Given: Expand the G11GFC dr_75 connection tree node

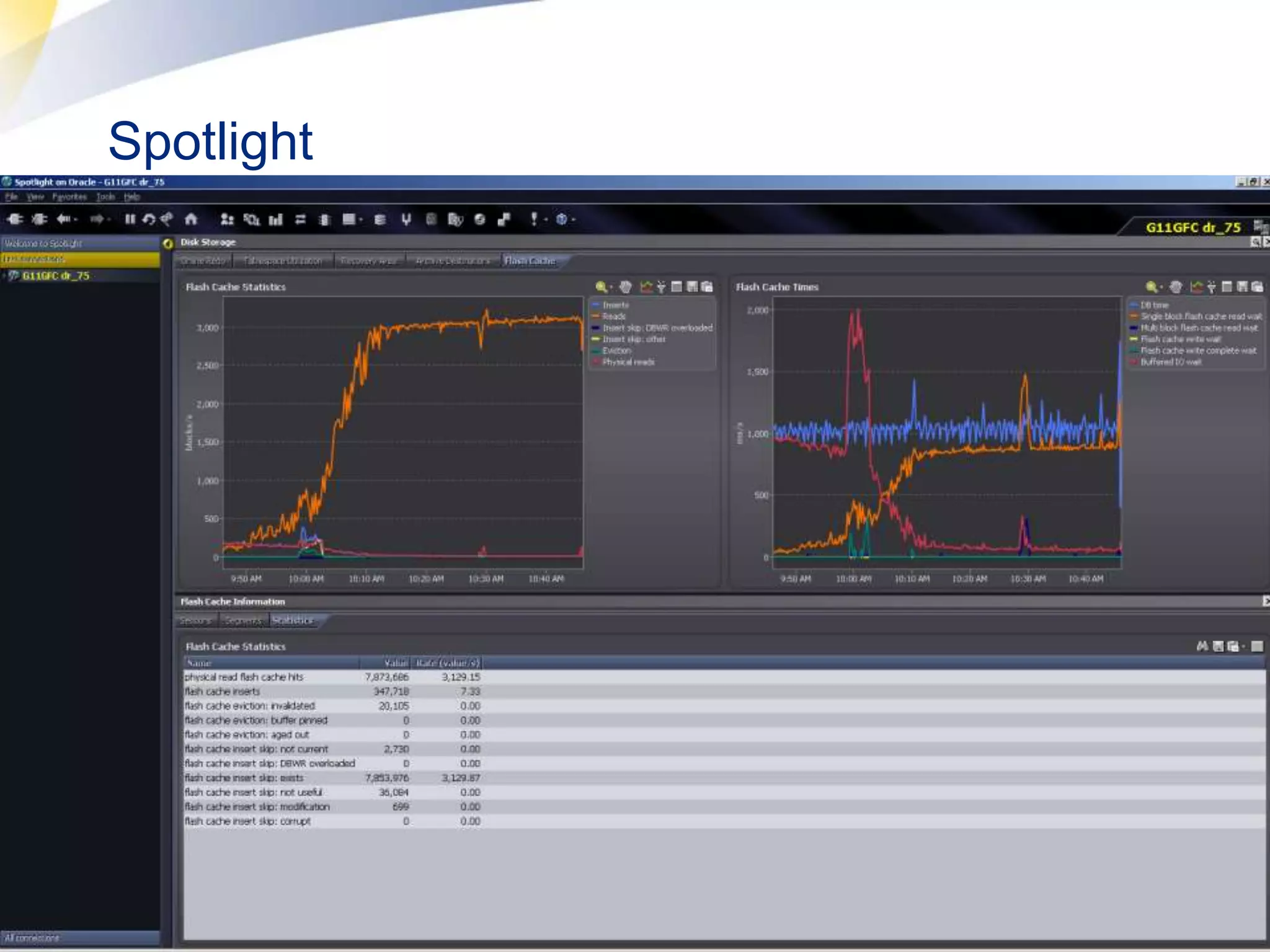Looking at the screenshot, I should tap(4, 276).
